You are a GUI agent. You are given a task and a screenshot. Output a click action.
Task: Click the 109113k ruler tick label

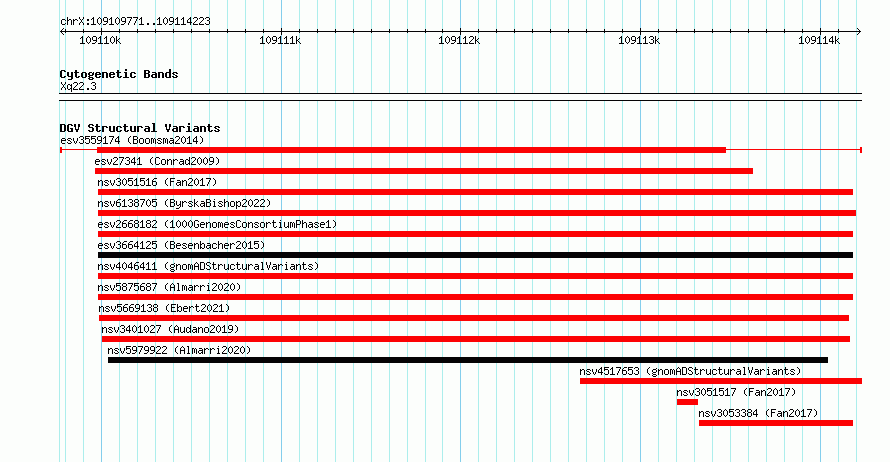tap(639, 40)
